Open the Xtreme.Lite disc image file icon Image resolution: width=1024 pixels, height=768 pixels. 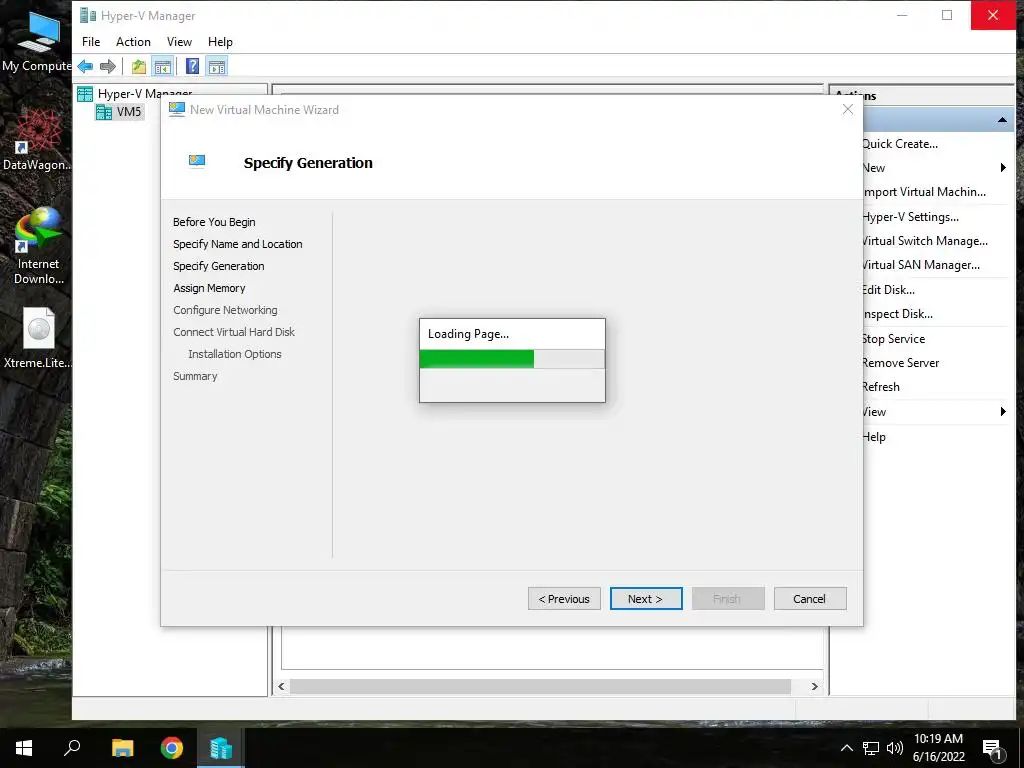pos(38,338)
